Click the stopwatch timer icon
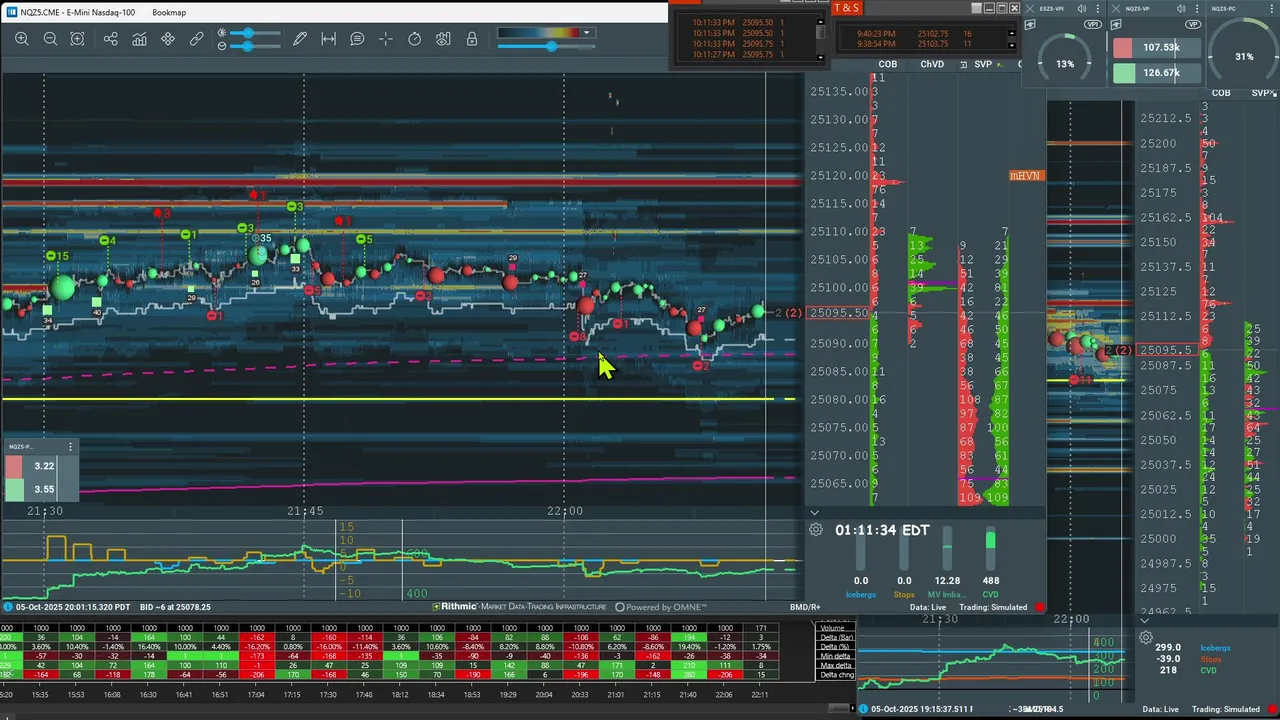1280x720 pixels. 414,39
